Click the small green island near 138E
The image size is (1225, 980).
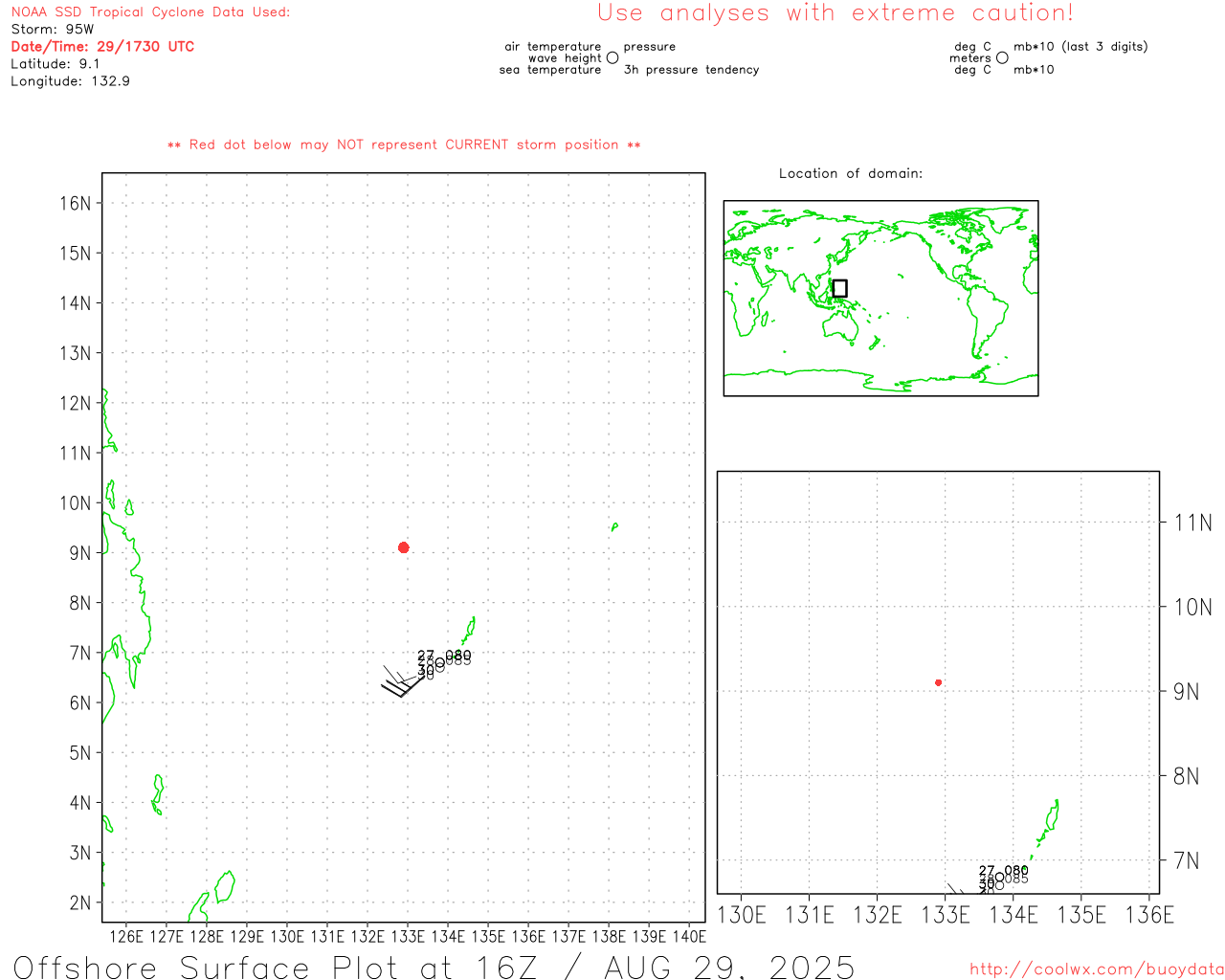(x=614, y=526)
